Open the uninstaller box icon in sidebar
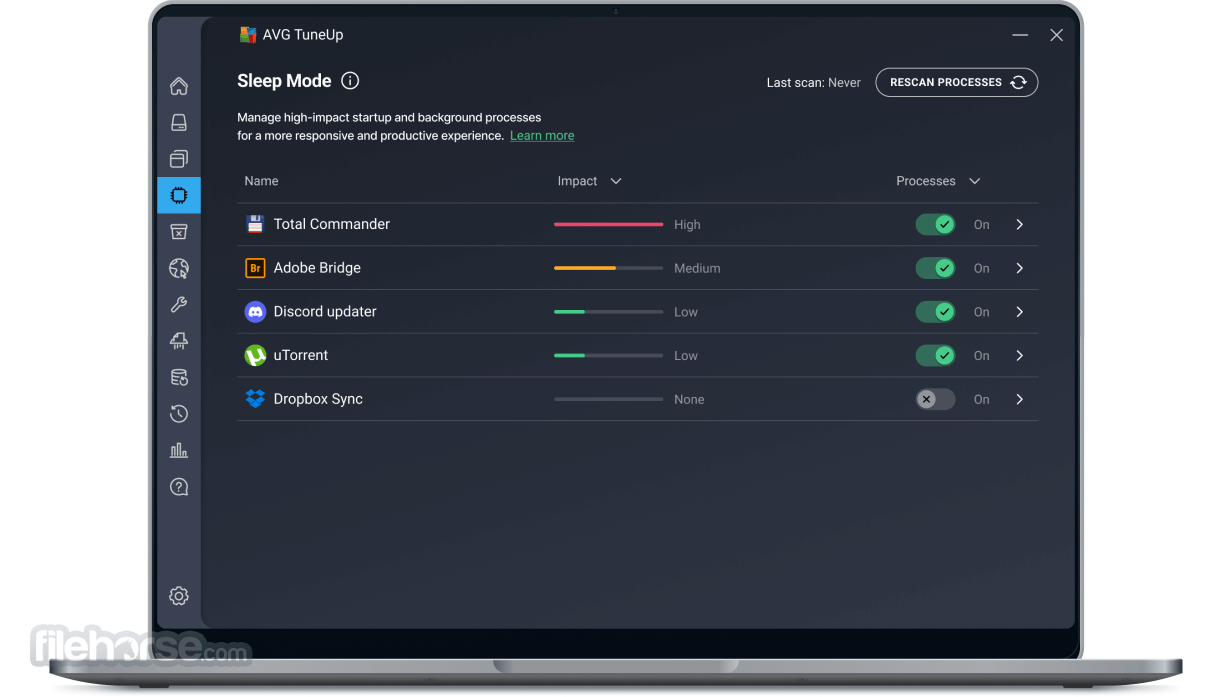This screenshot has width=1232, height=697. coord(179,232)
